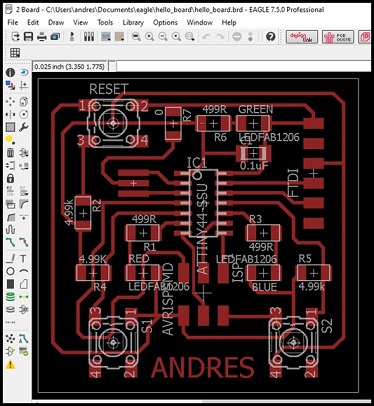The image size is (374, 406).
Task: Switch to schematic with the Board/Schematic icon
Action: 72,36
